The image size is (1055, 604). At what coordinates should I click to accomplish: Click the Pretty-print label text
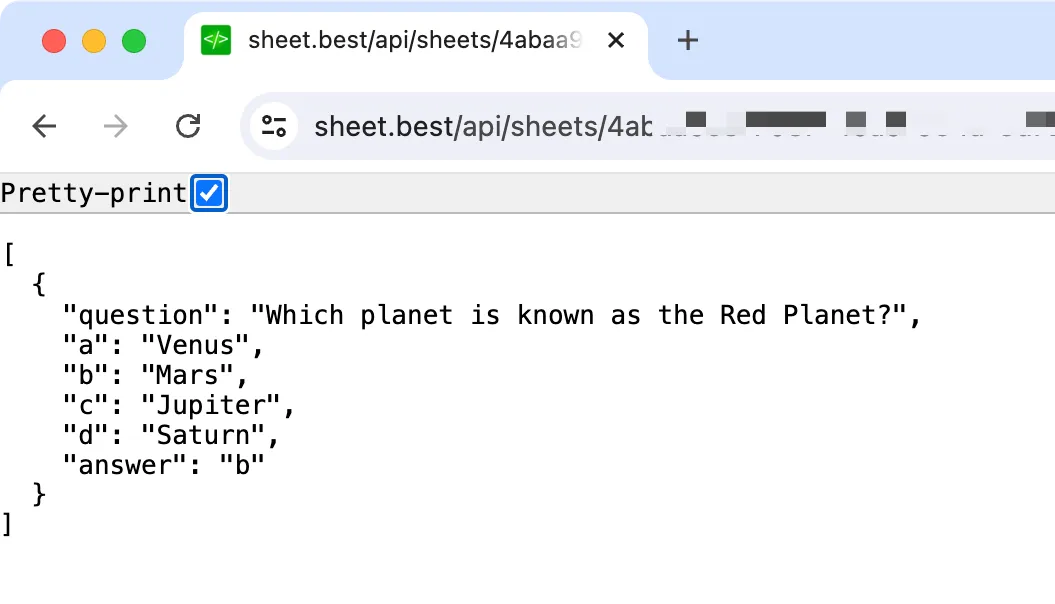93,193
